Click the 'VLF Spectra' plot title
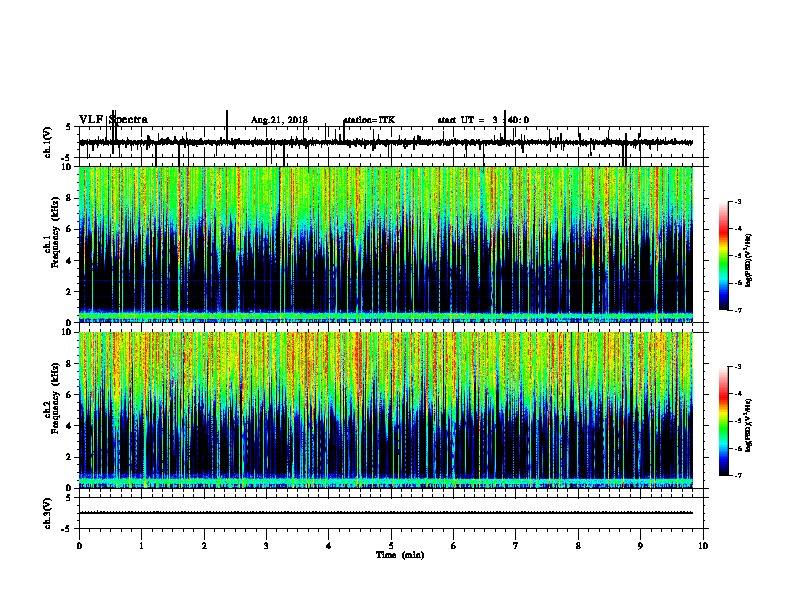792x612 pixels. [113, 120]
